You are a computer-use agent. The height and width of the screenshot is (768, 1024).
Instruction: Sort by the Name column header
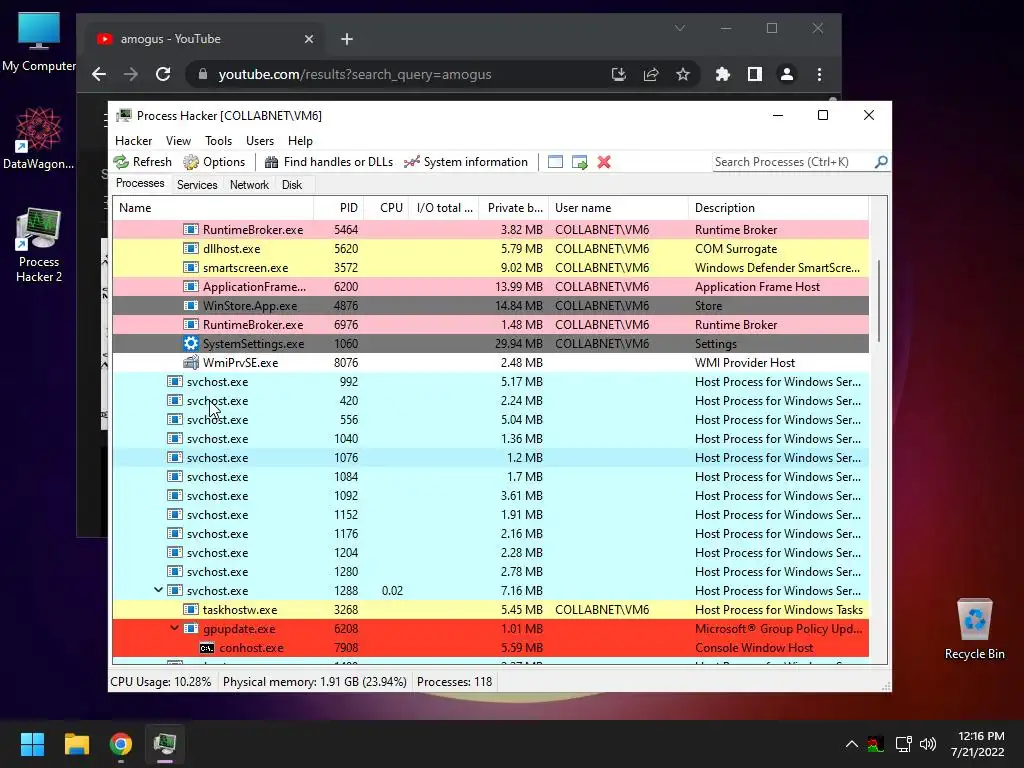(x=213, y=208)
